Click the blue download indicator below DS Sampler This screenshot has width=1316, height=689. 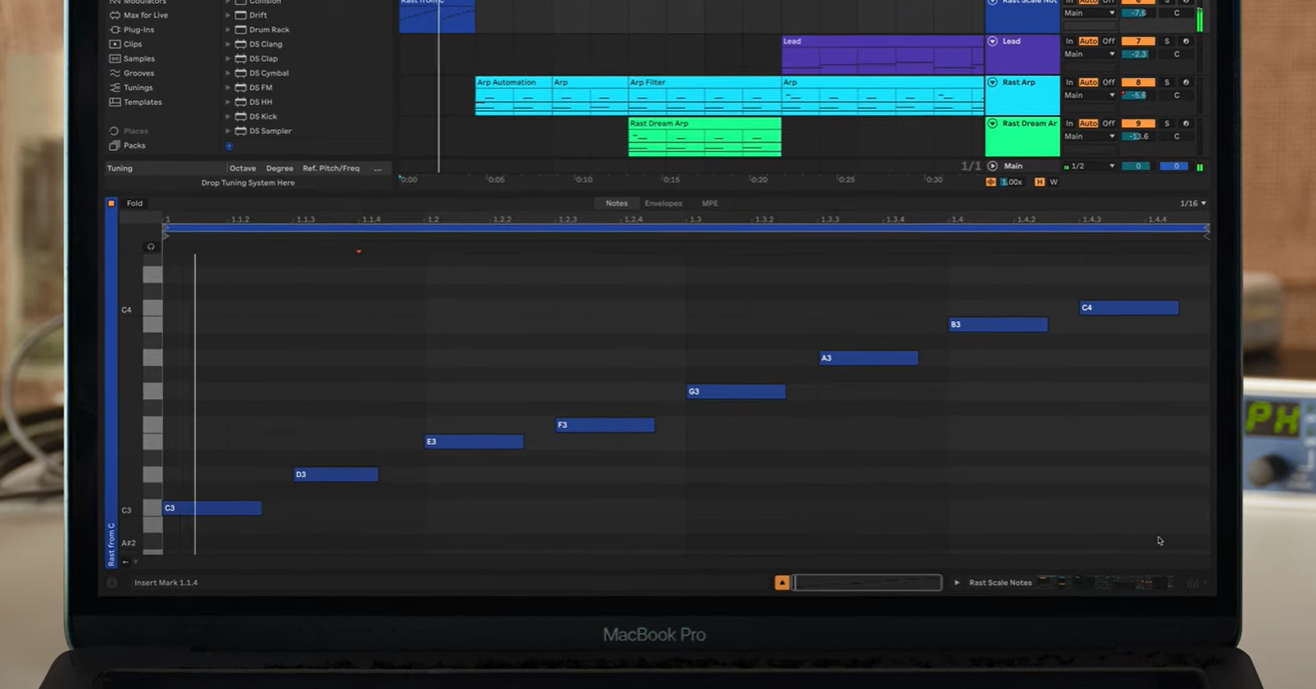[229, 146]
